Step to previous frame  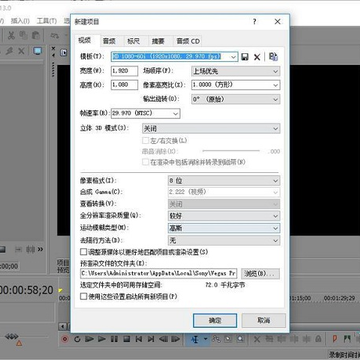click(x=163, y=339)
